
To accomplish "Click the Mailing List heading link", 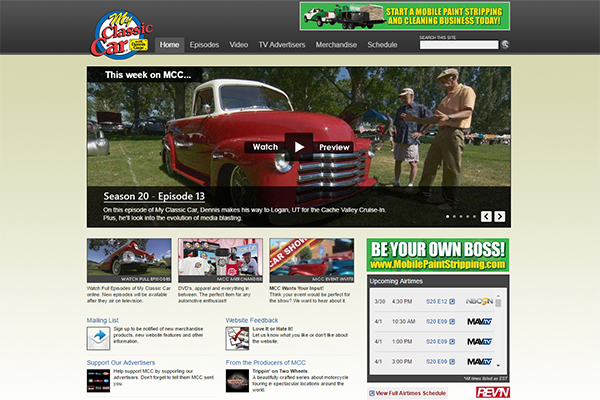I will 103,320.
